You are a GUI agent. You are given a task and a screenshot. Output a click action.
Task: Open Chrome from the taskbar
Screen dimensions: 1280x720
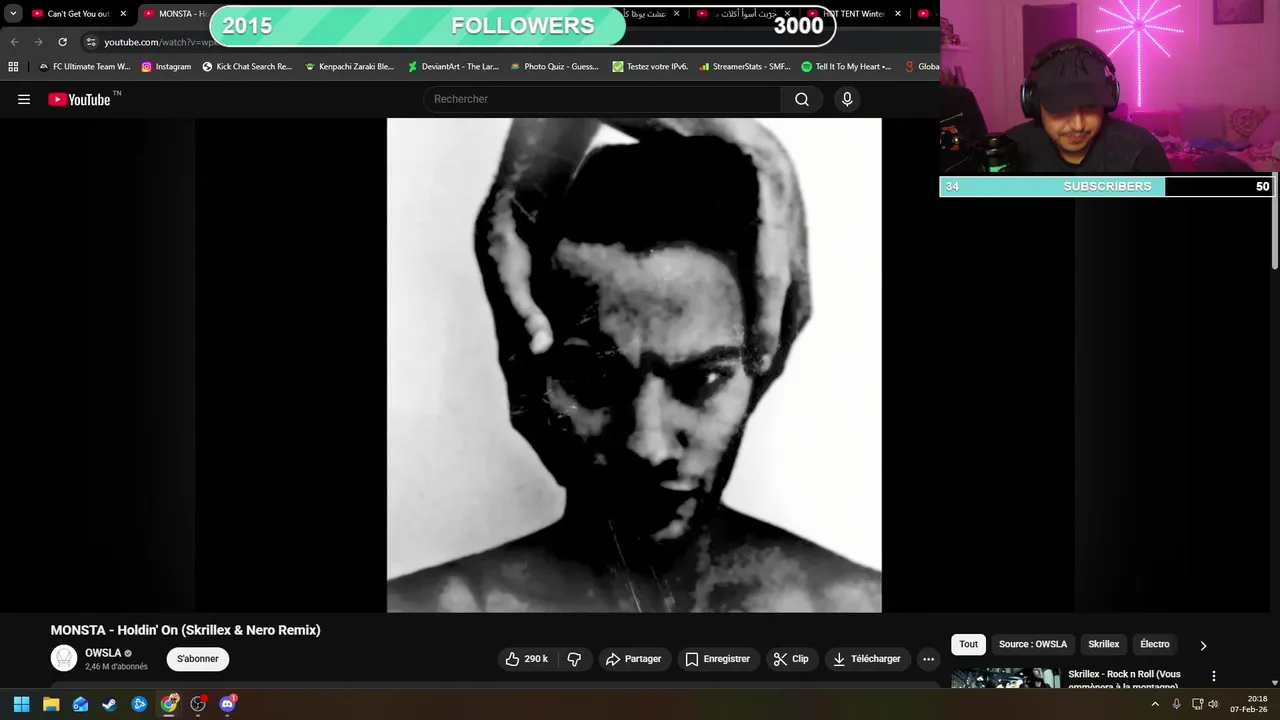[169, 704]
